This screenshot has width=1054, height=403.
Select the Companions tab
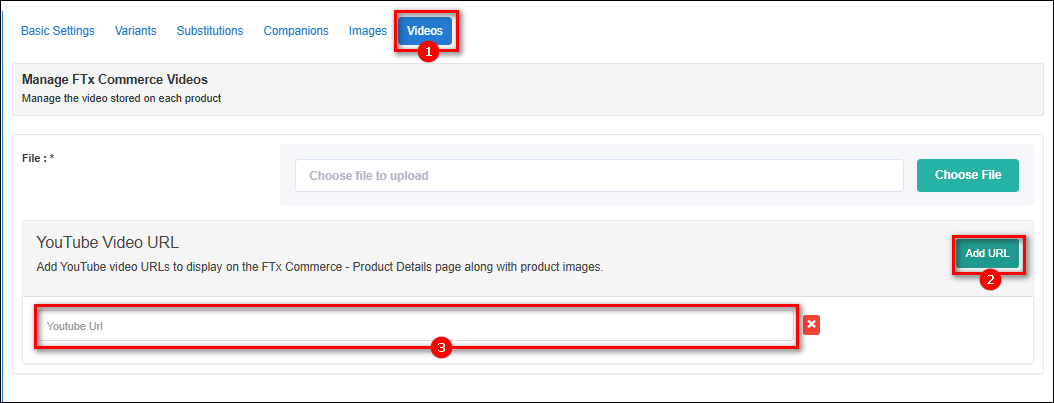click(x=296, y=31)
